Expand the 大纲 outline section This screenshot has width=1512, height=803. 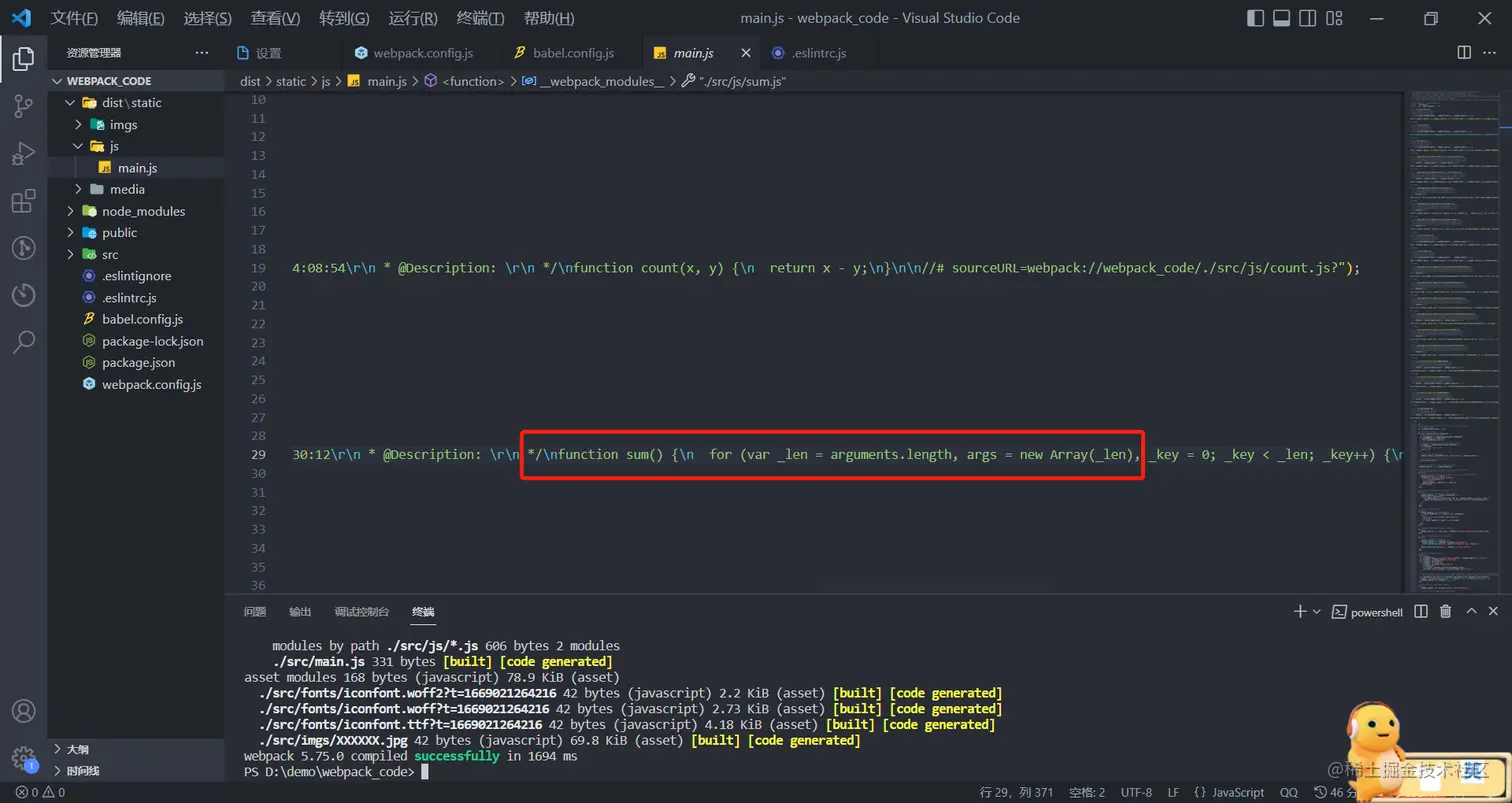(136, 749)
